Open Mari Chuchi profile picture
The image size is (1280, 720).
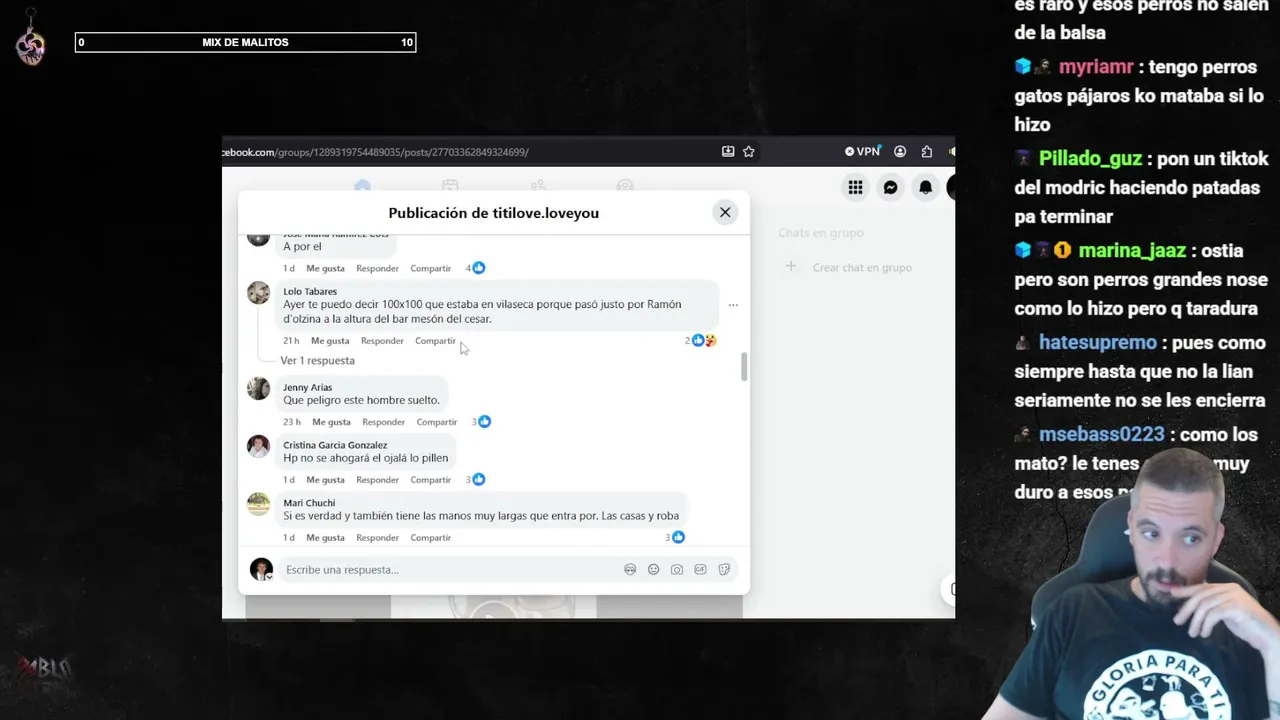tap(259, 504)
